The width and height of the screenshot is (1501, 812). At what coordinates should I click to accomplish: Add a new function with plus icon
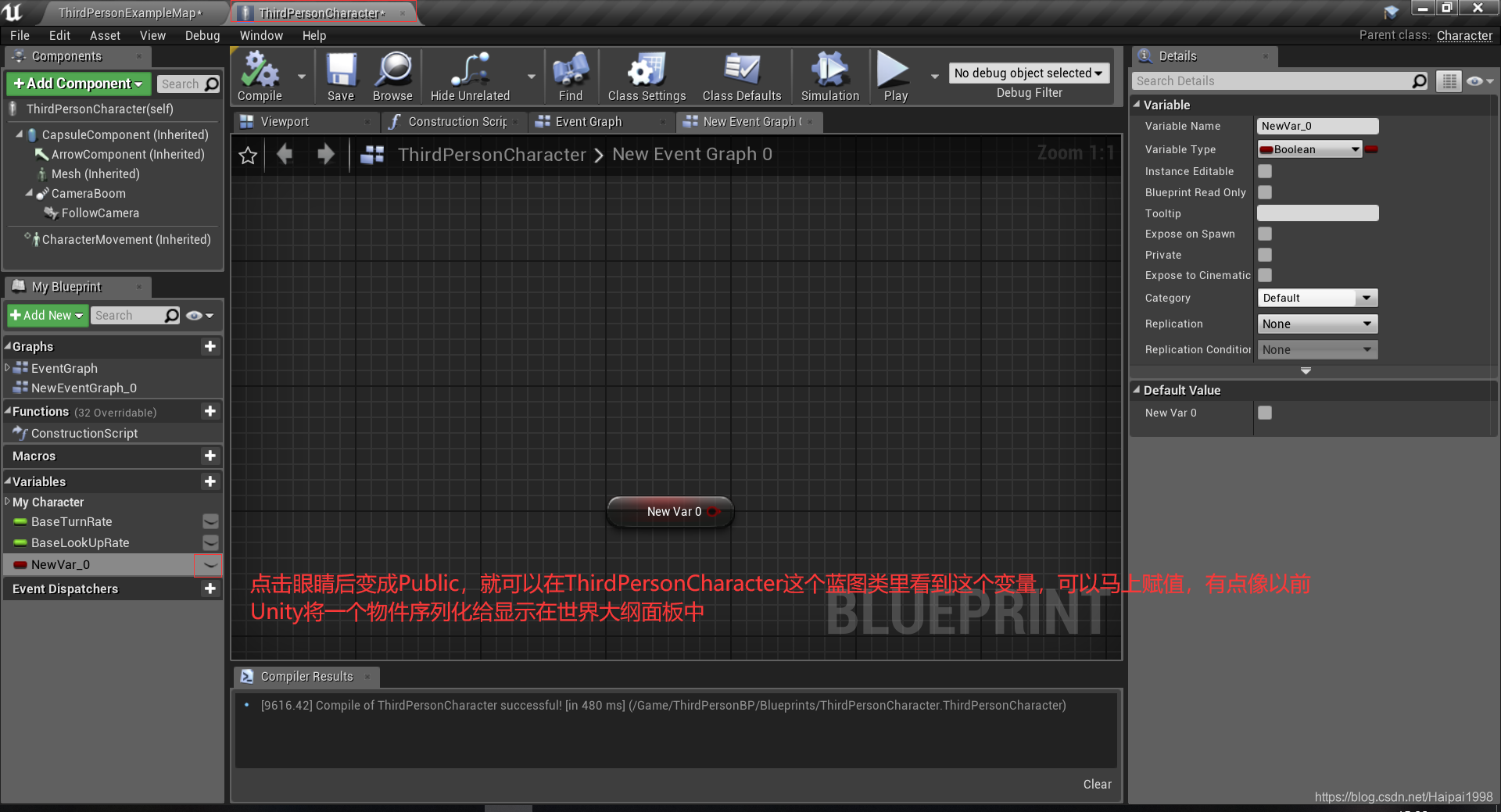[x=210, y=411]
